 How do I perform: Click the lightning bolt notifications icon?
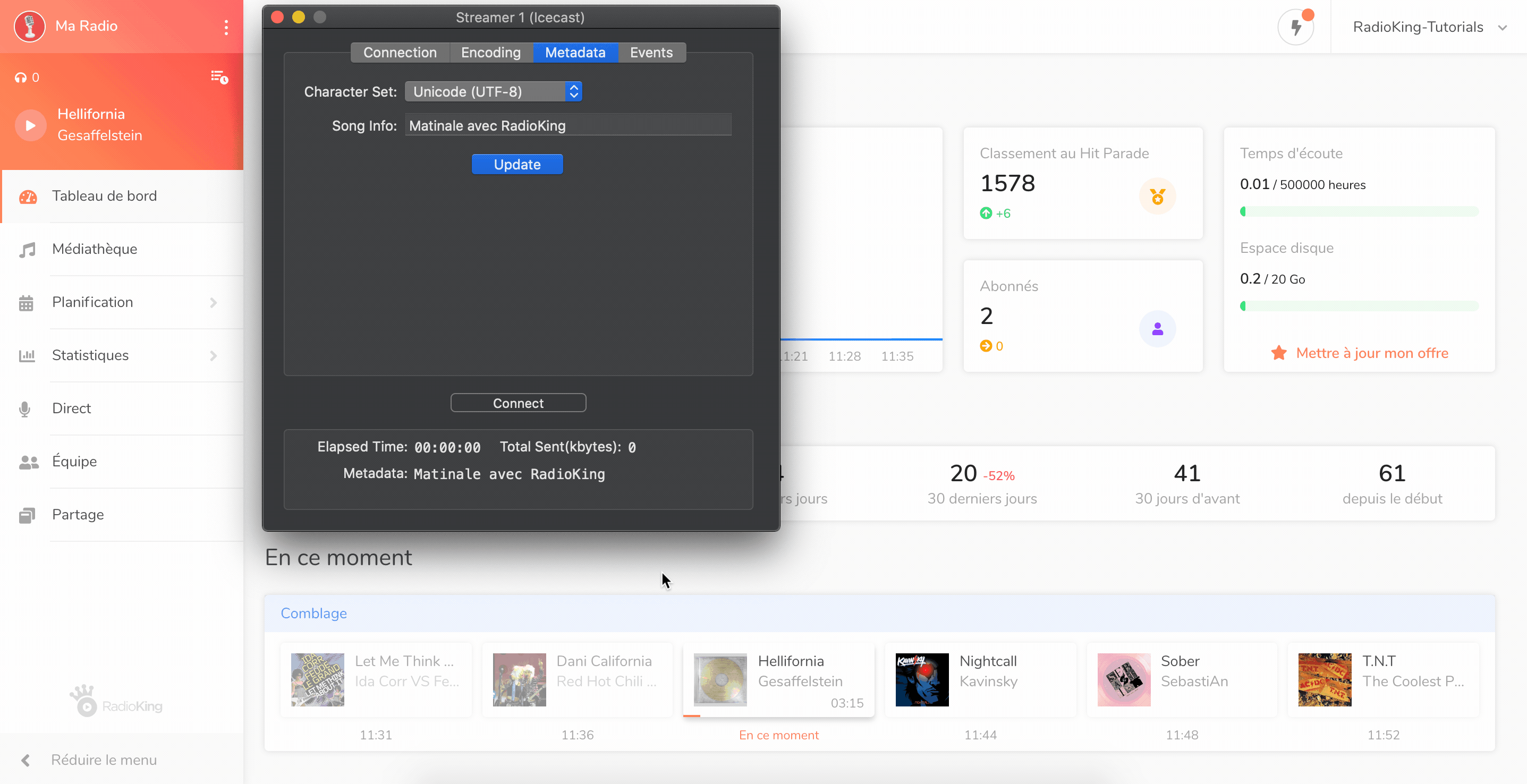point(1296,27)
